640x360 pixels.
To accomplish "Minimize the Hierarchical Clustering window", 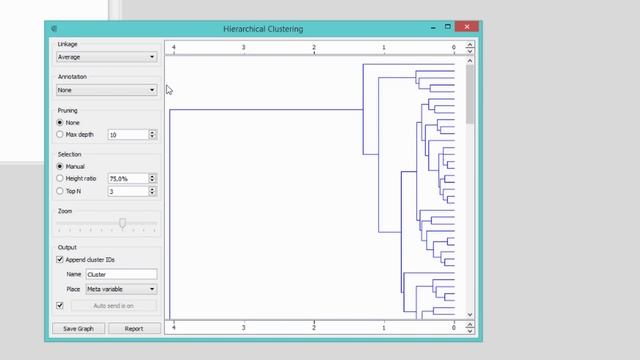I will [x=433, y=27].
